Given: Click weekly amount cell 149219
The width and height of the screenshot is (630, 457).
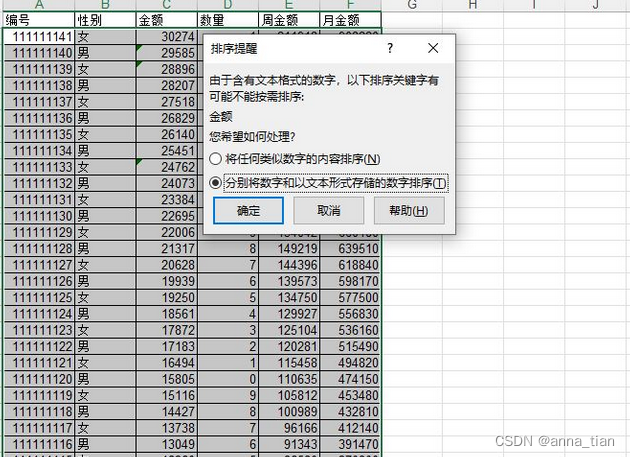Looking at the screenshot, I should 289,248.
